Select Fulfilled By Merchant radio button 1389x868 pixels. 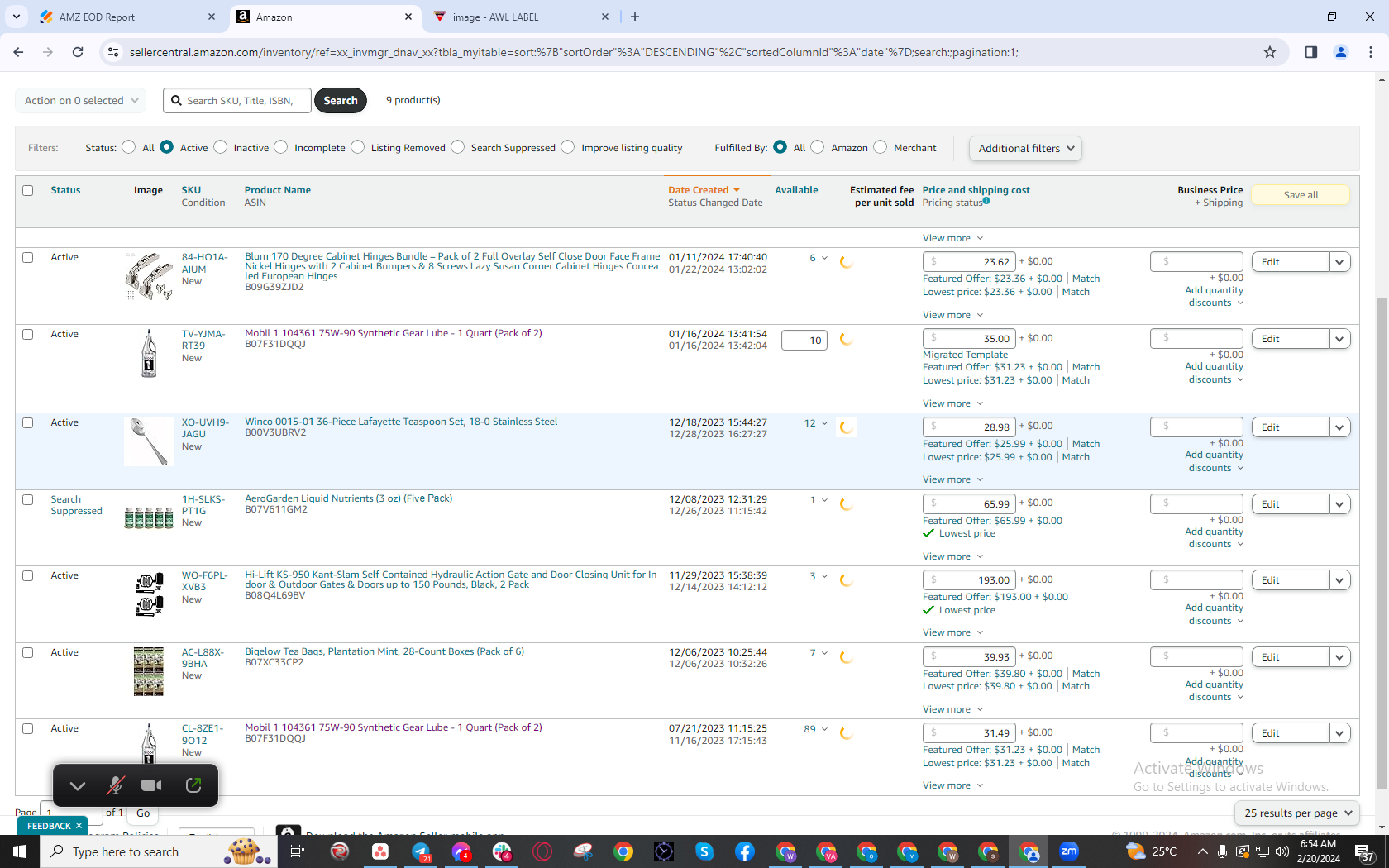tap(881, 147)
